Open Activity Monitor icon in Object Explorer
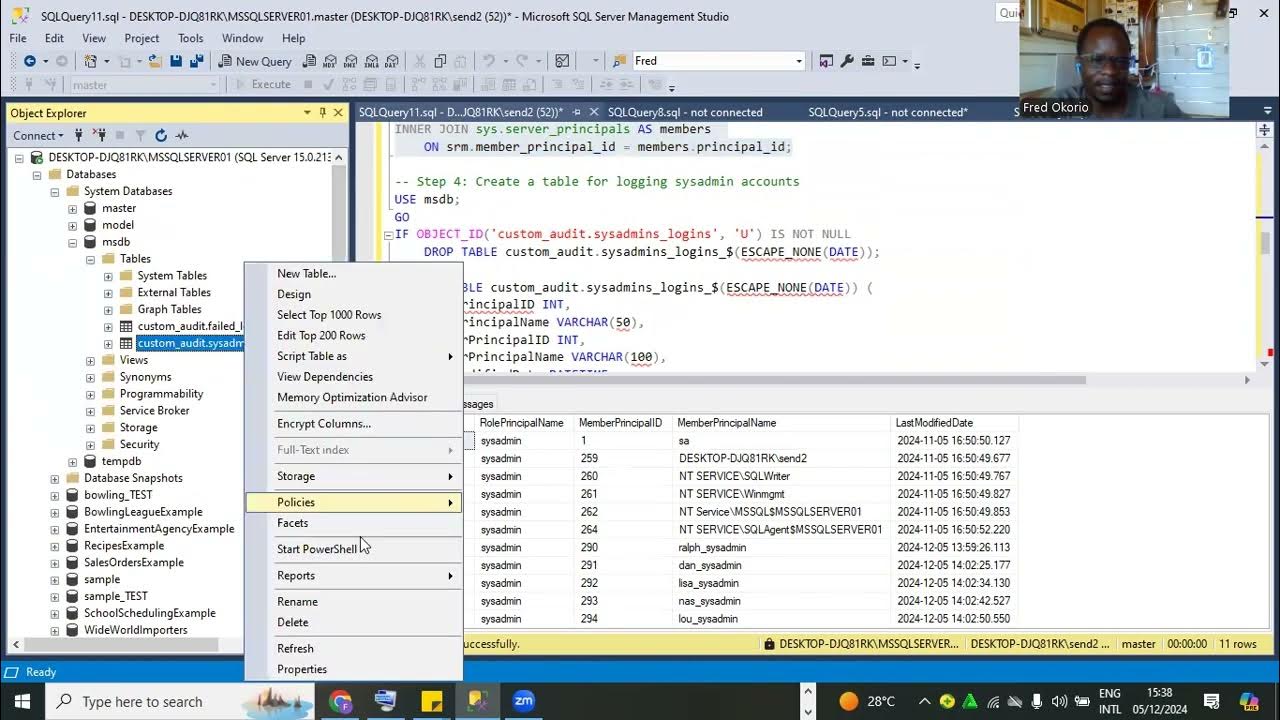This screenshot has width=1280, height=720. 182,135
